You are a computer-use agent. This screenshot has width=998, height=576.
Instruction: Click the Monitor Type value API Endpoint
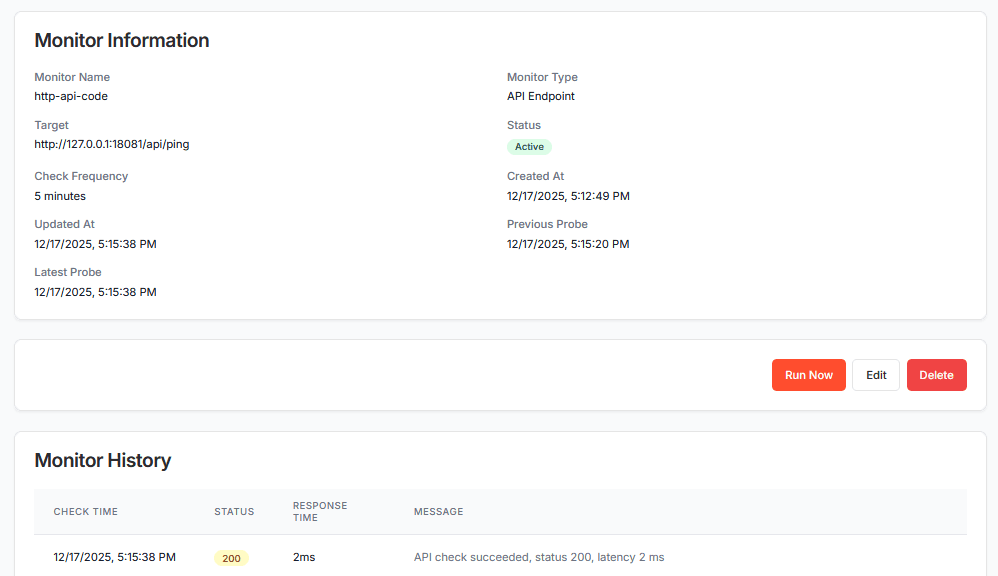(540, 95)
